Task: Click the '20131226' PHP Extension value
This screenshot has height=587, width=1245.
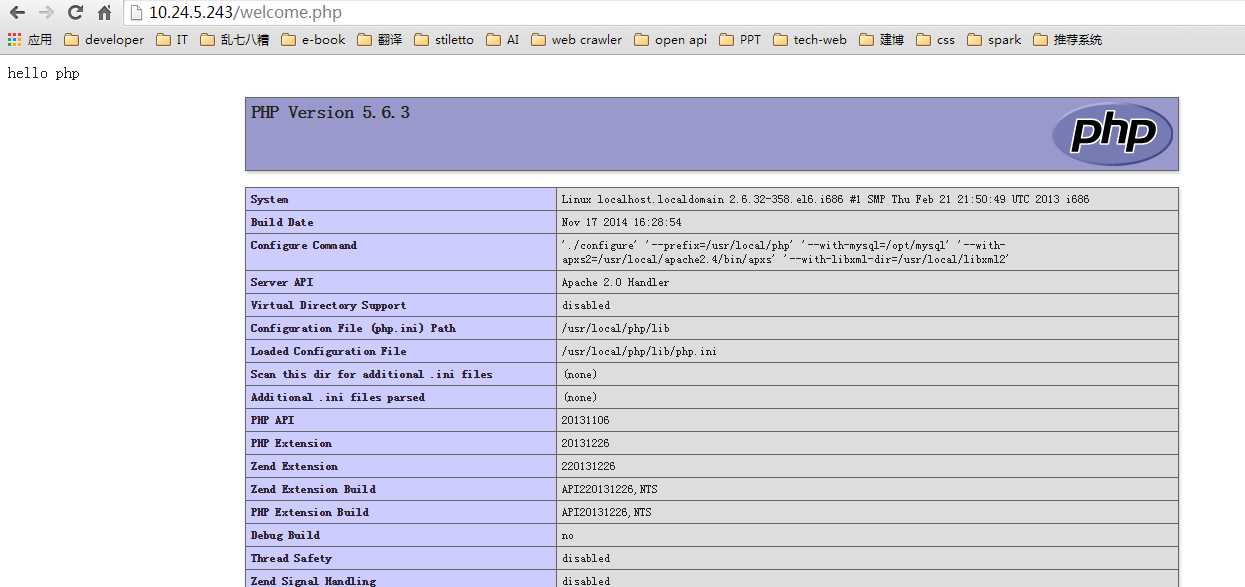Action: point(586,443)
